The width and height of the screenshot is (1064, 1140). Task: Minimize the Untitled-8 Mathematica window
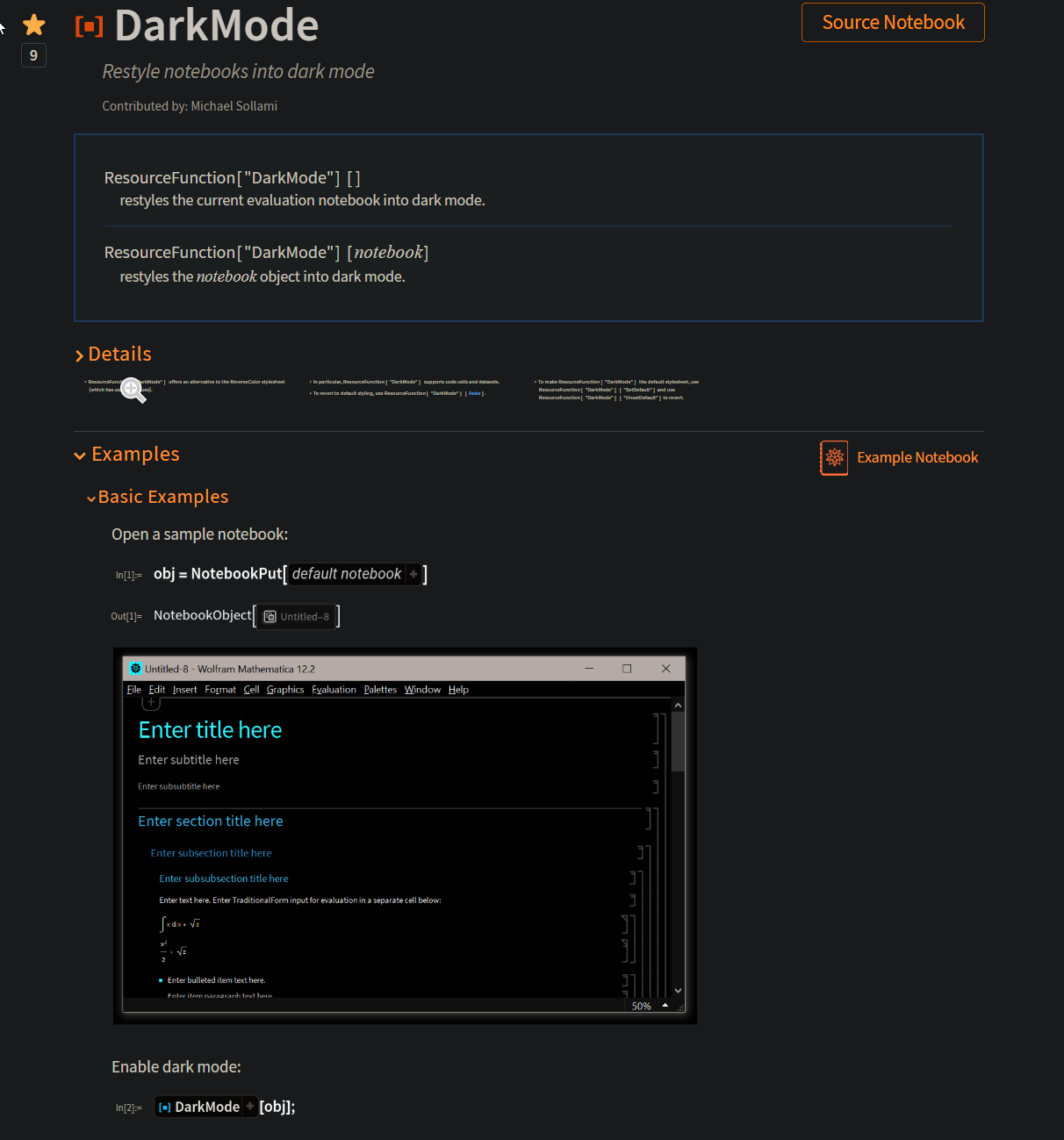589,669
